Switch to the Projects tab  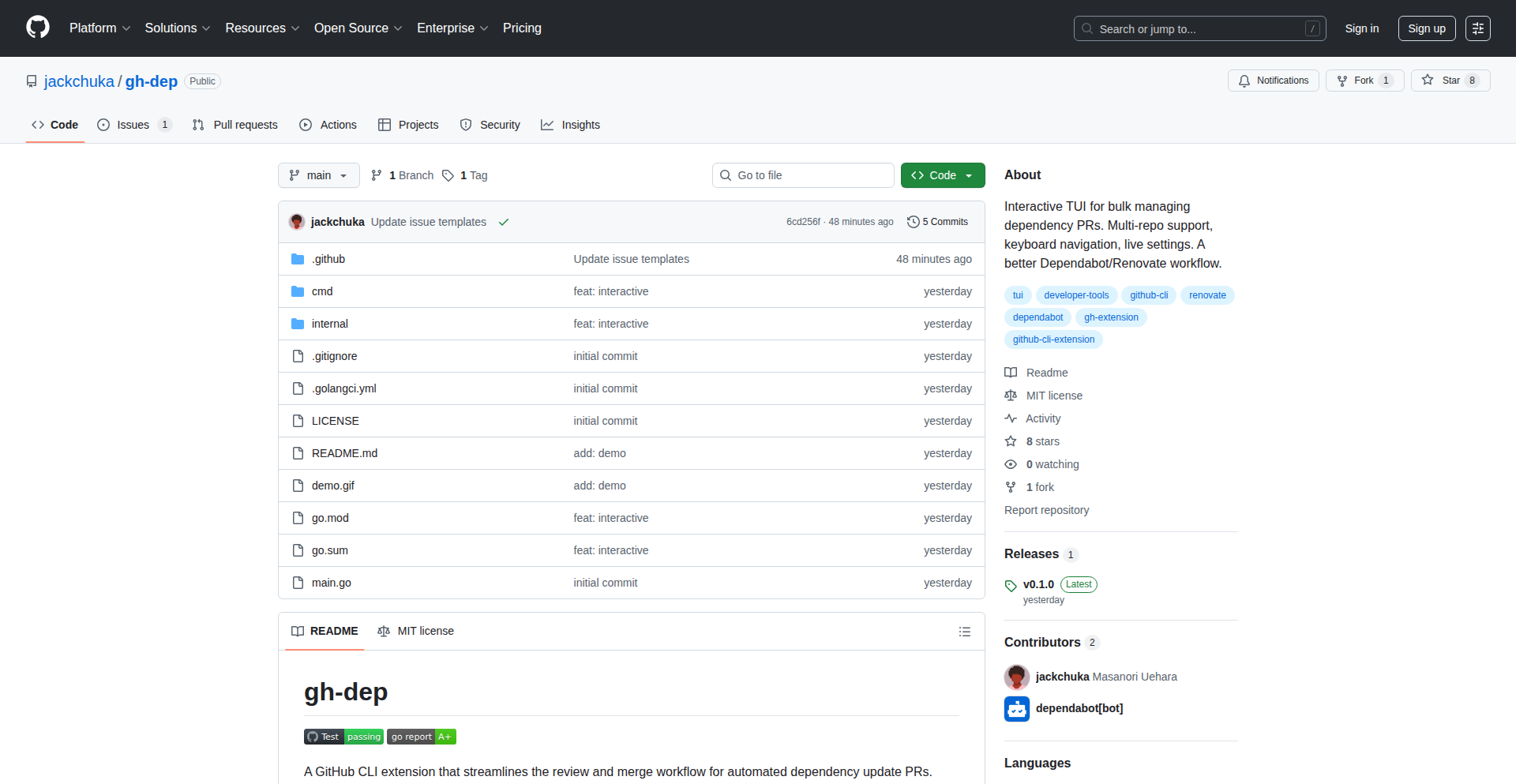(408, 125)
